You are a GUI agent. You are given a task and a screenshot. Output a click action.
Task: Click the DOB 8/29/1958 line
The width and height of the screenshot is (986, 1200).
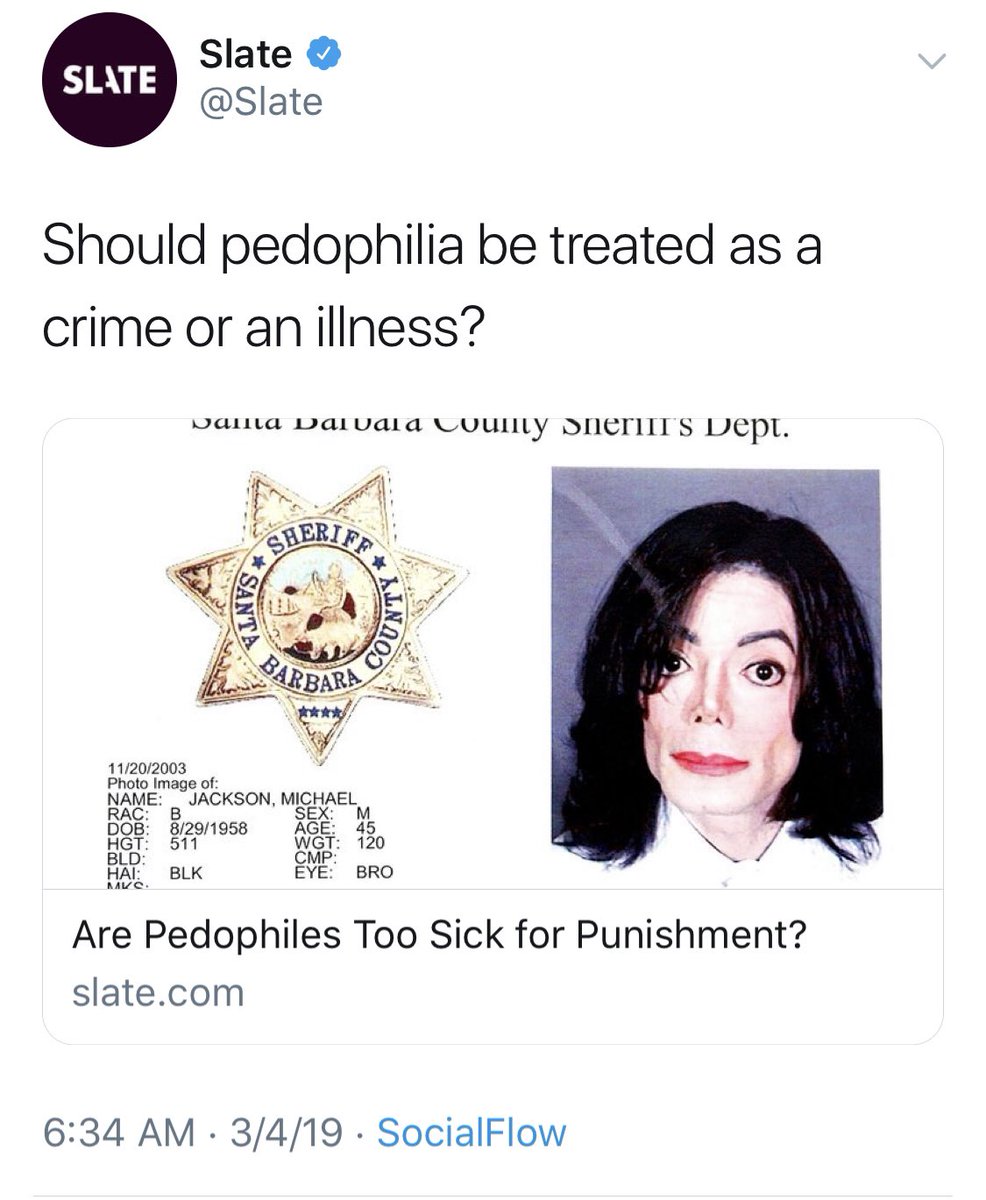pos(177,828)
